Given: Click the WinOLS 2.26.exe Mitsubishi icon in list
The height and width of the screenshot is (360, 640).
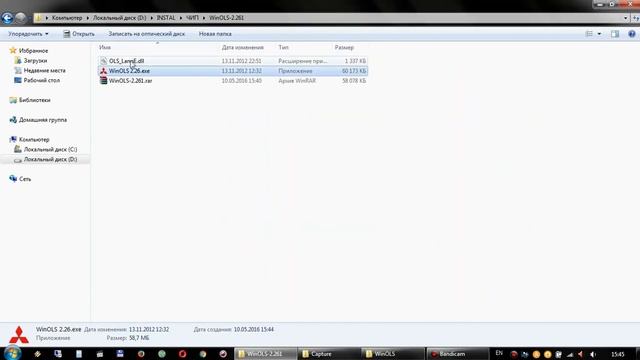Looking at the screenshot, I should [103, 71].
